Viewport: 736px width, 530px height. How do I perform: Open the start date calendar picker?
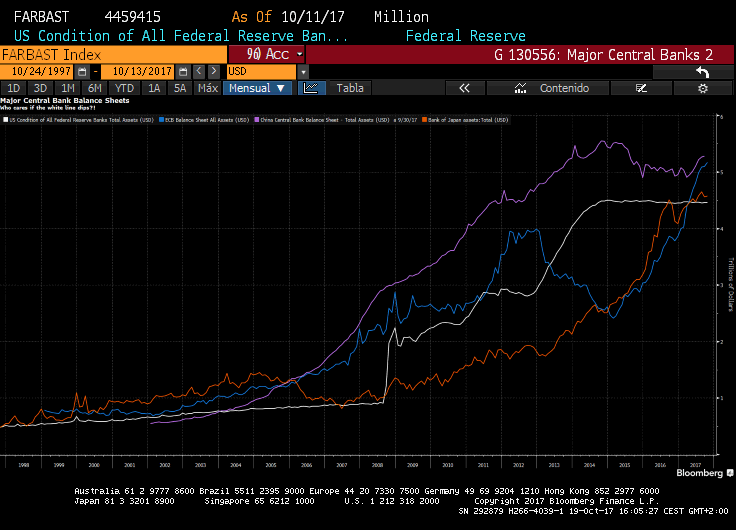click(82, 72)
